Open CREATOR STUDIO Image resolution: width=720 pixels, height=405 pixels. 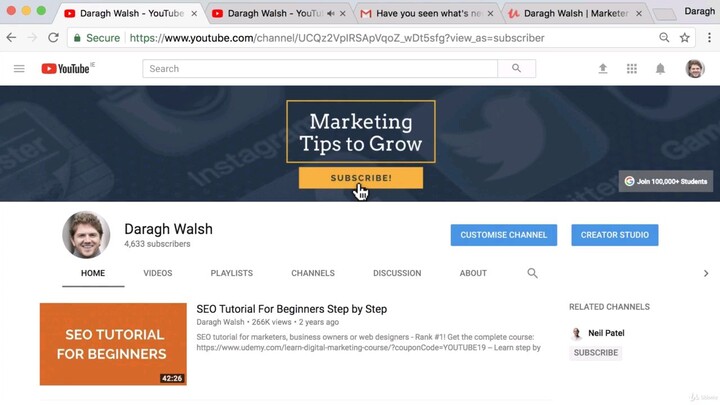[x=615, y=235]
